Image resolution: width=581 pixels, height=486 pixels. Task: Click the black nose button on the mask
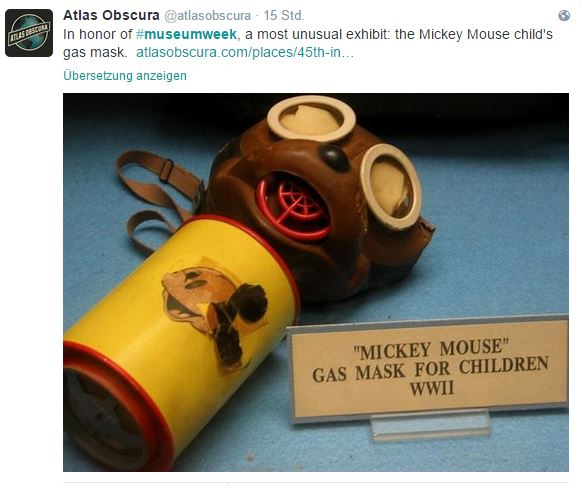333,157
